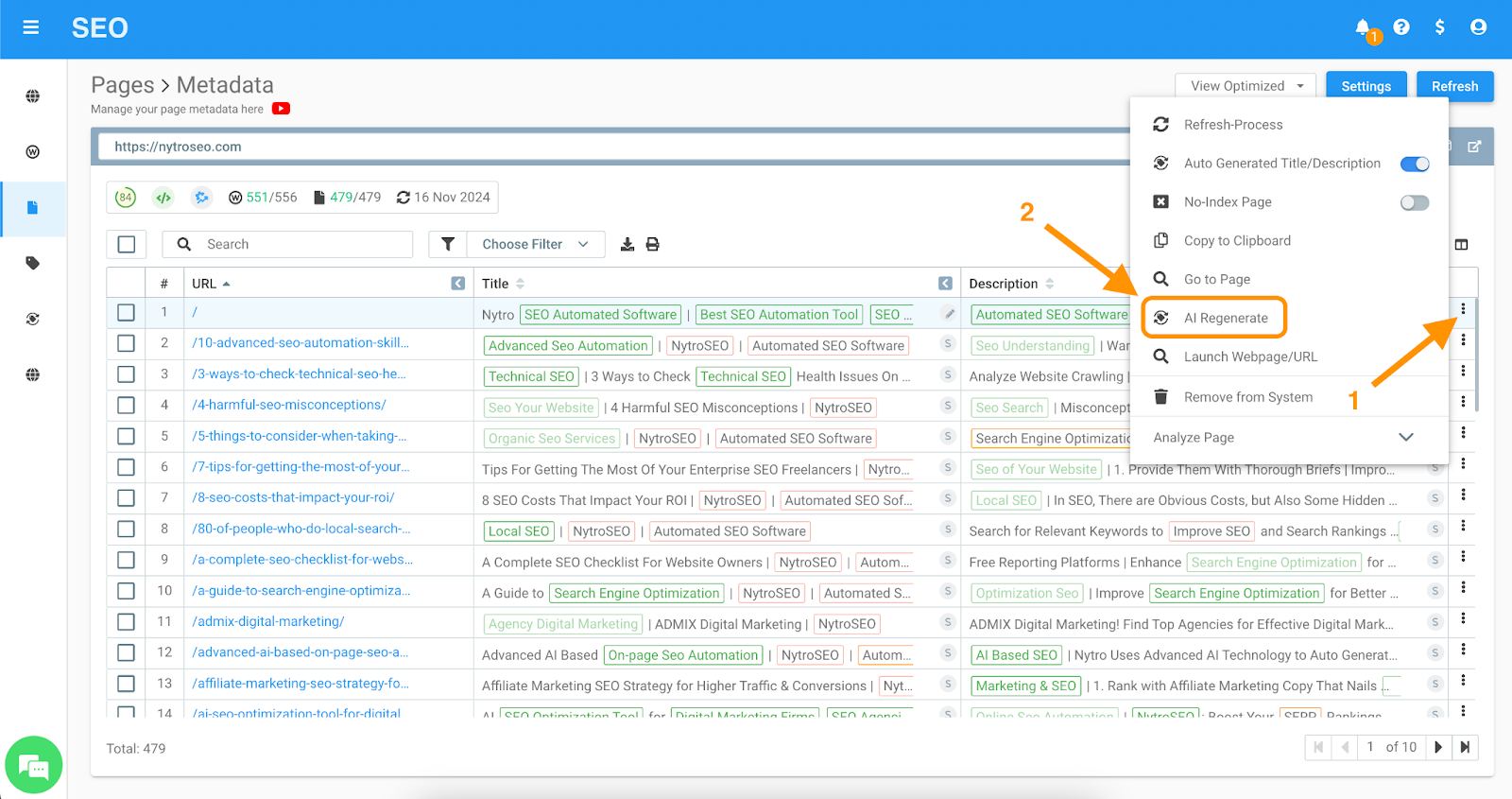Click the Settings button

coord(1366,86)
